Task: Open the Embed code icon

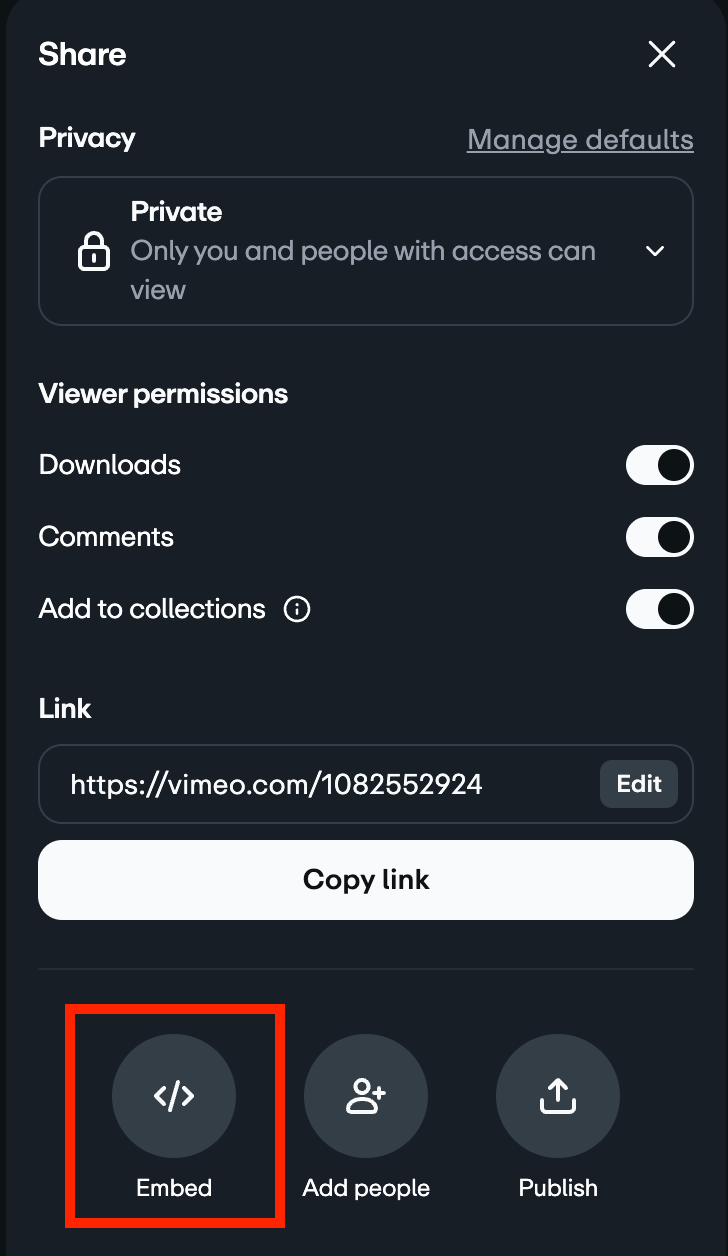Action: tap(174, 1096)
